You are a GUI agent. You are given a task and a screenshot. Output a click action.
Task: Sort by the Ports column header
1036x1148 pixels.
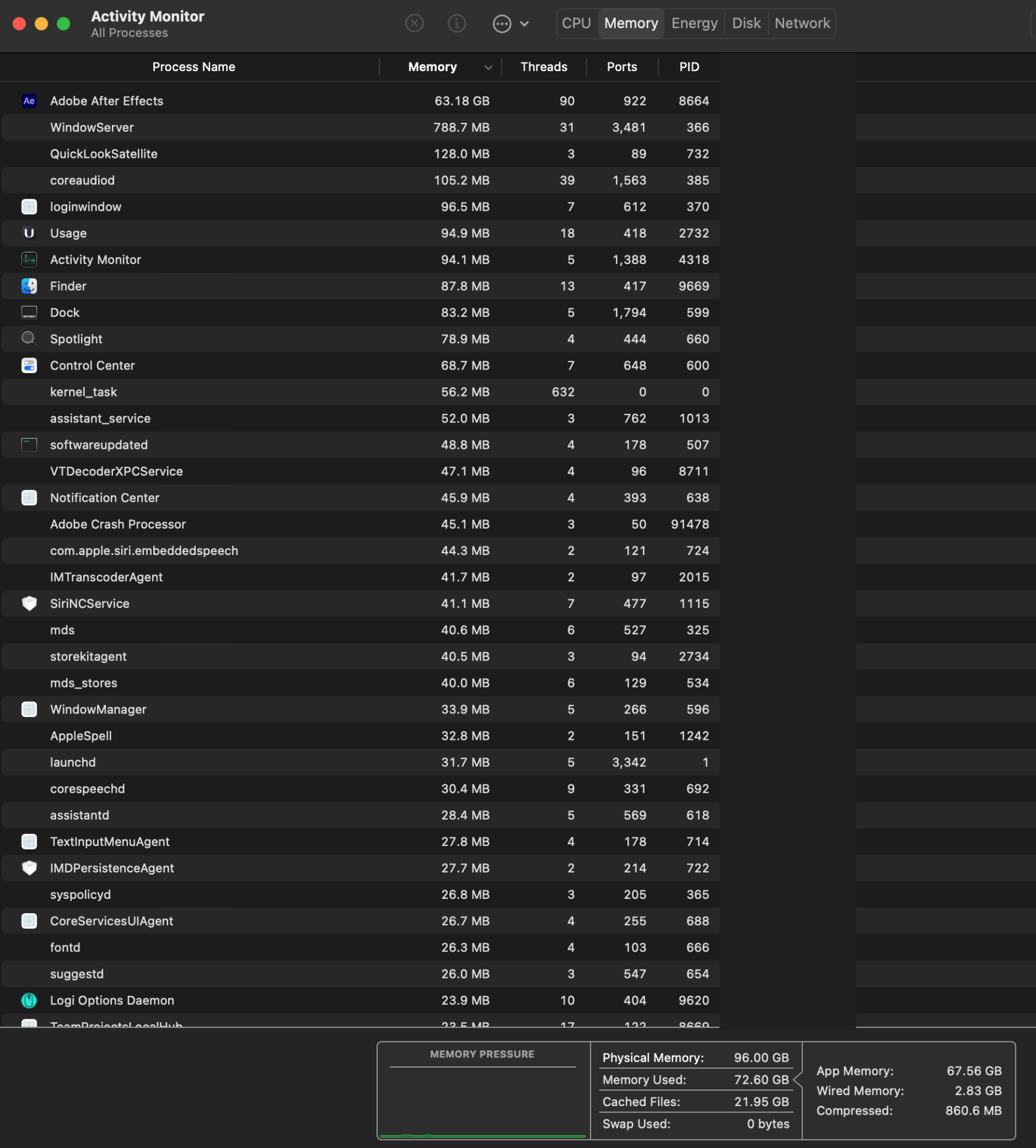pos(622,67)
